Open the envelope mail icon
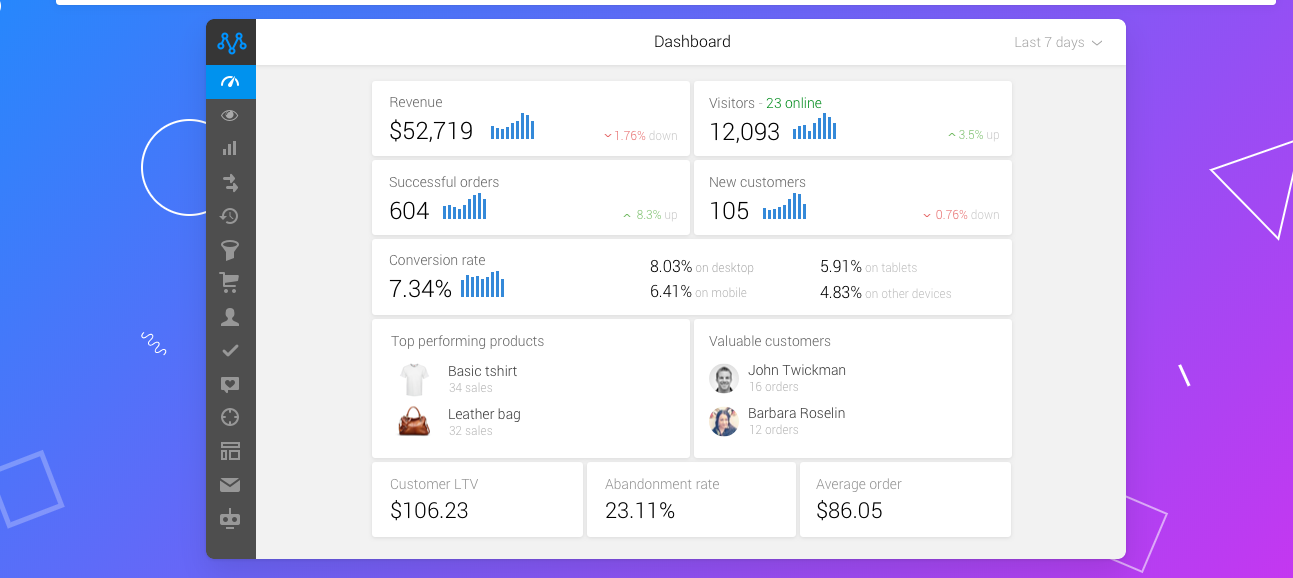The image size is (1293, 578). click(230, 485)
